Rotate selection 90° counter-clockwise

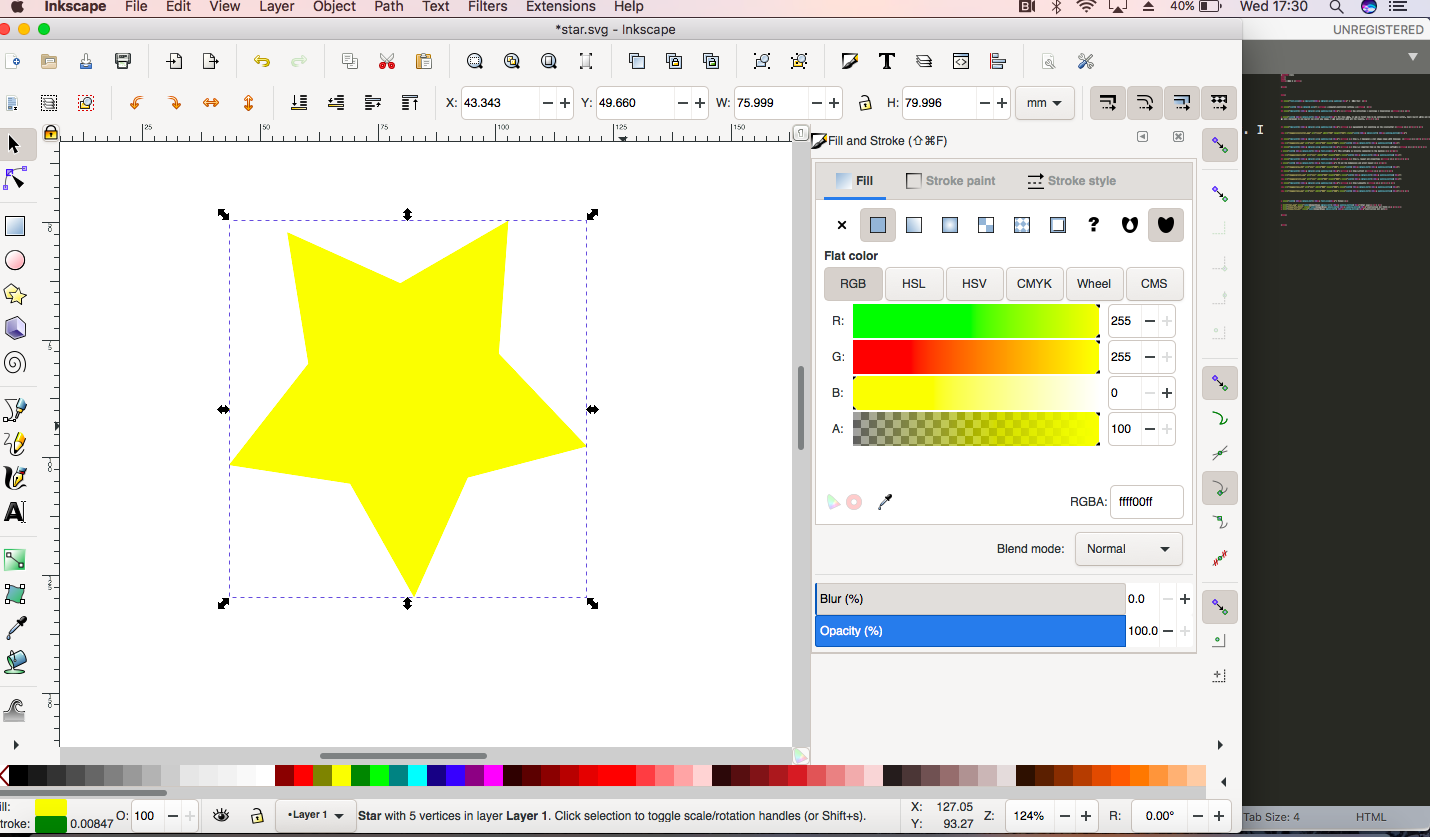136,103
